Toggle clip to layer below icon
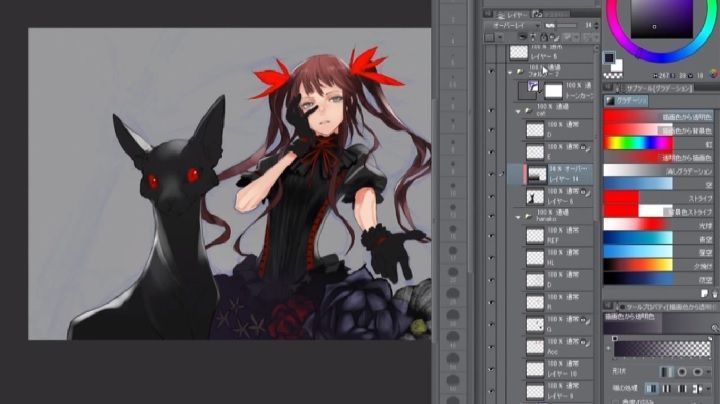Viewport: 720px width, 404px height. [x=523, y=38]
